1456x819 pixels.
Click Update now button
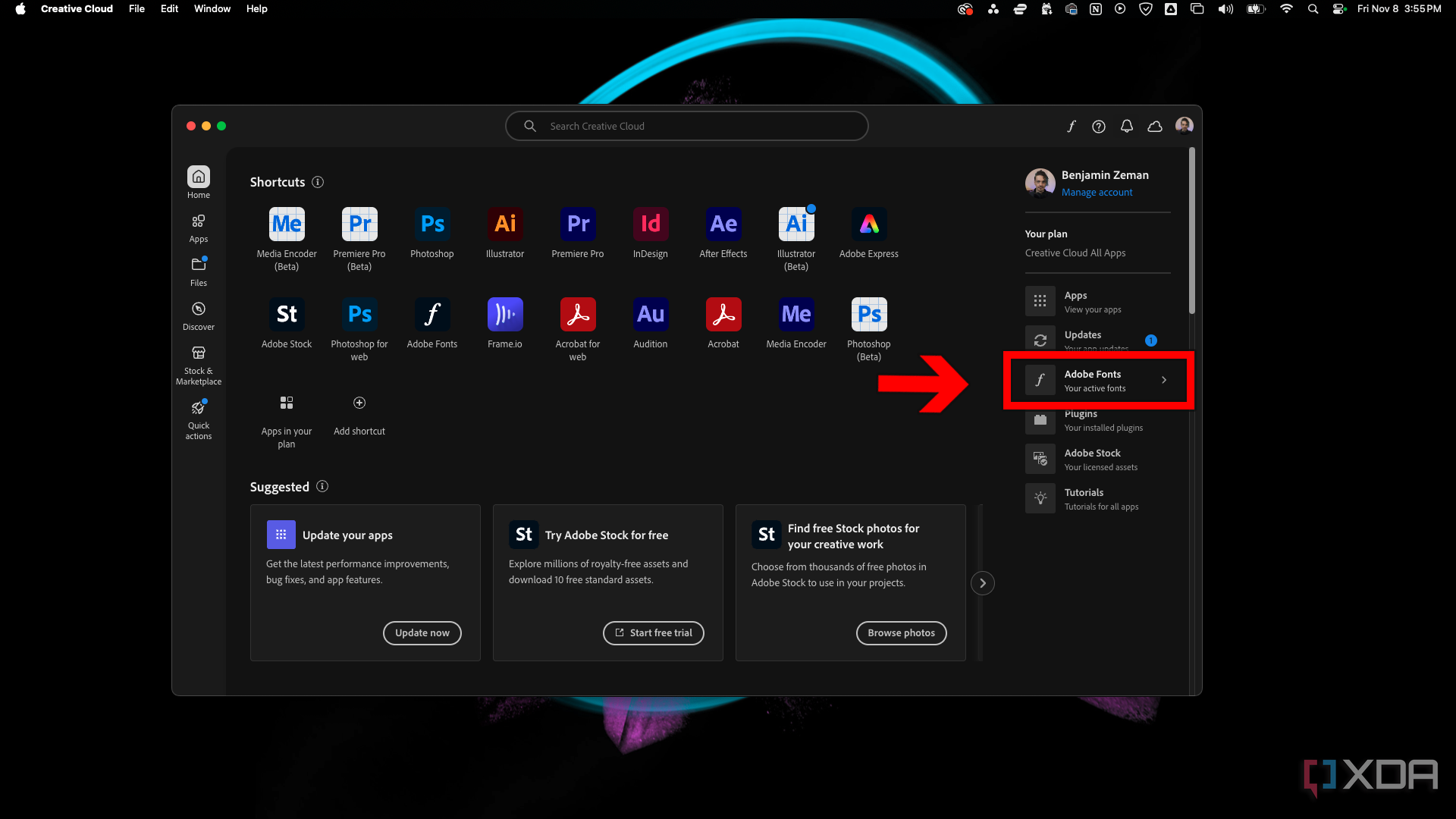click(x=422, y=632)
